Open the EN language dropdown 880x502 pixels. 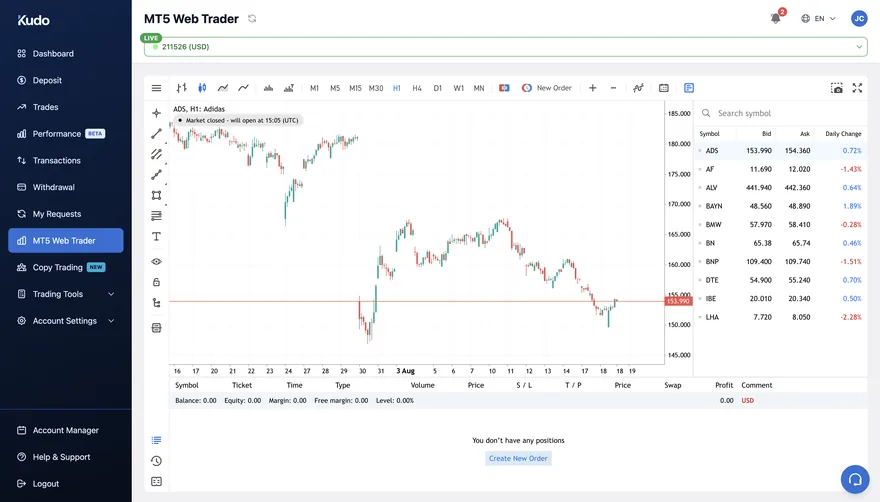[x=818, y=19]
